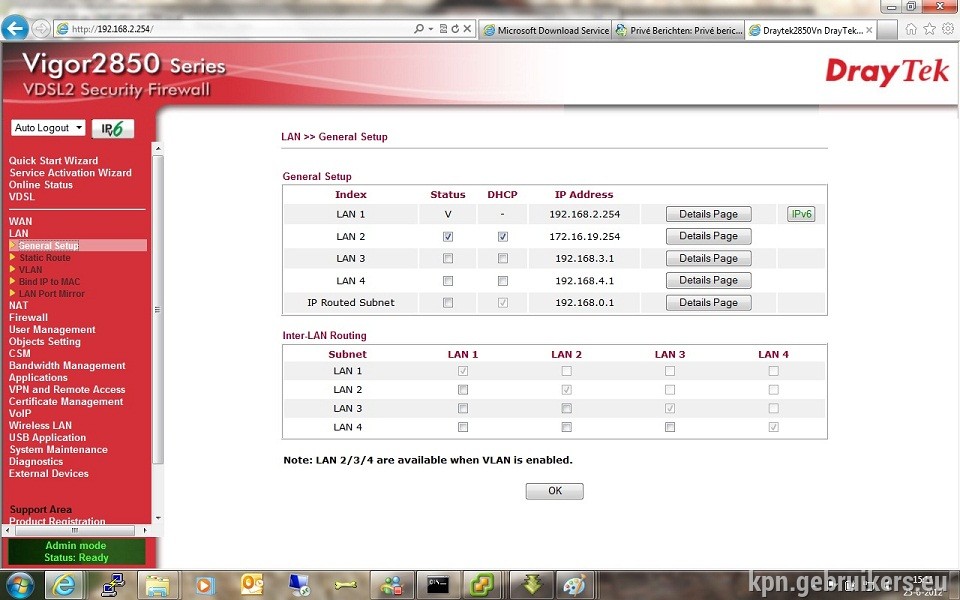Image resolution: width=960 pixels, height=600 pixels.
Task: Click the OK button
Action: (x=555, y=491)
